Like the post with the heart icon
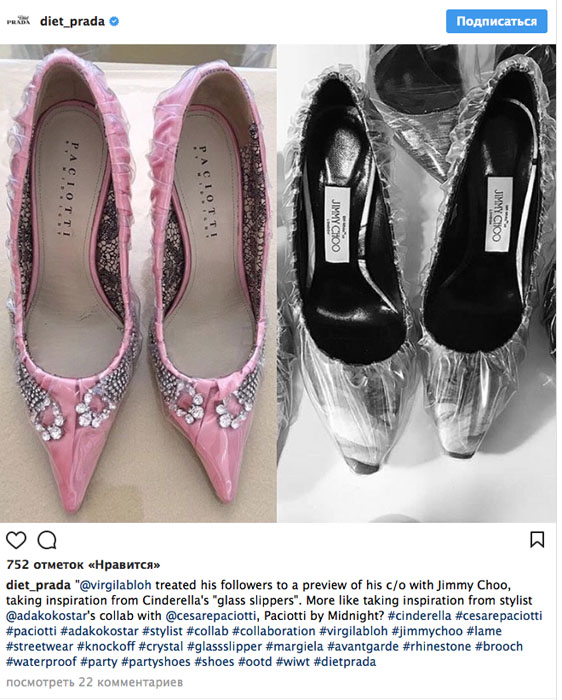Image resolution: width=562 pixels, height=700 pixels. point(16,540)
